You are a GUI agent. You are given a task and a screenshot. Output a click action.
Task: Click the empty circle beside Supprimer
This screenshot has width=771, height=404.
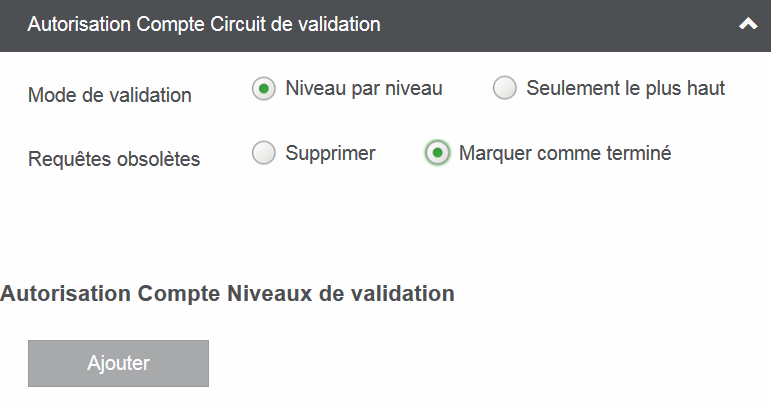pos(263,154)
